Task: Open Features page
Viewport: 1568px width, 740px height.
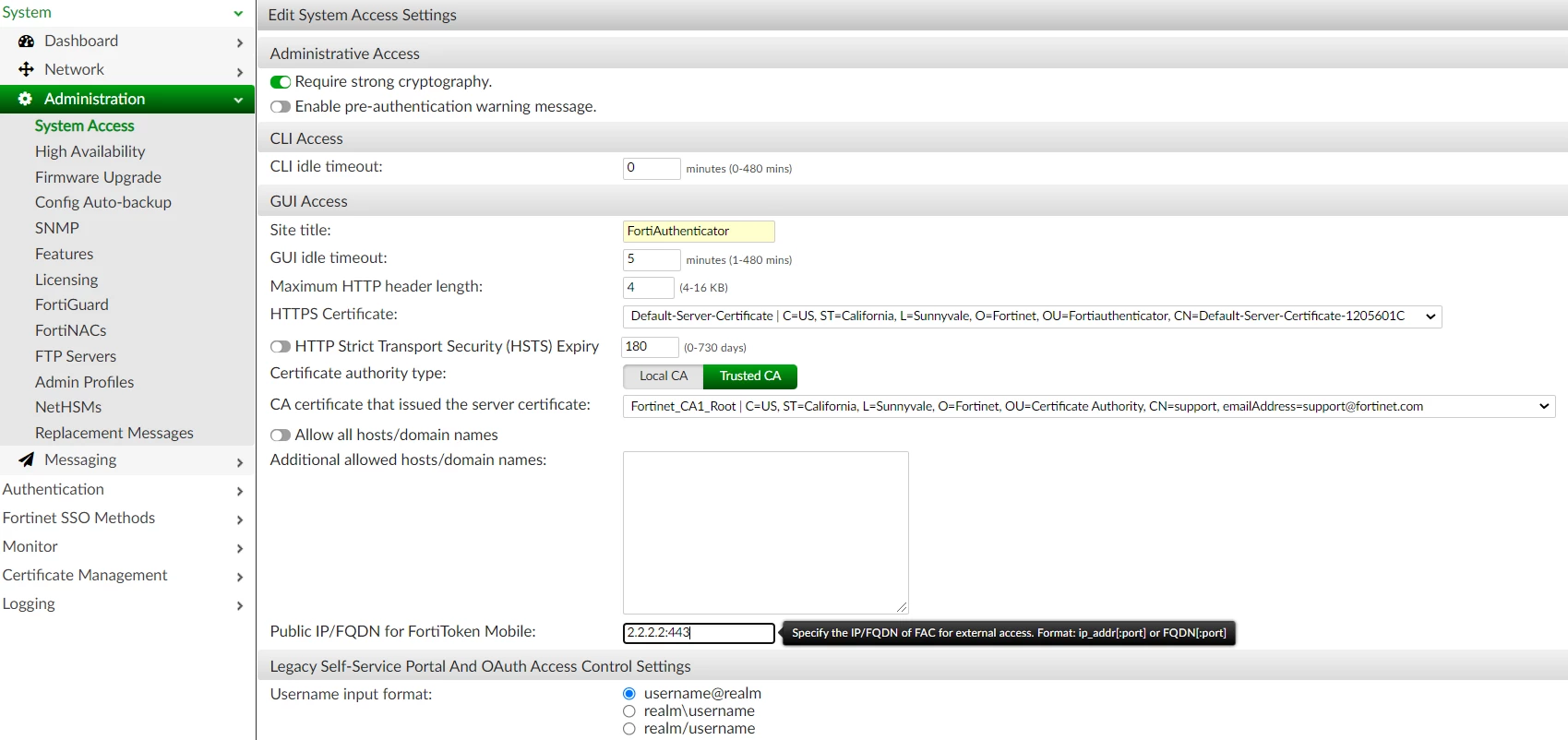Action: (x=64, y=254)
